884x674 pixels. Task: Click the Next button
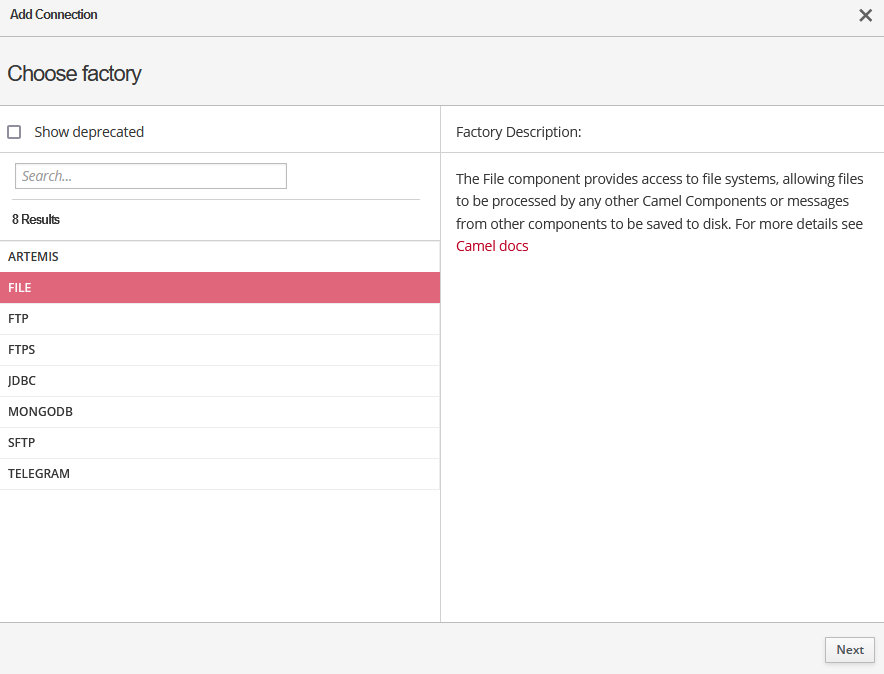tap(849, 650)
